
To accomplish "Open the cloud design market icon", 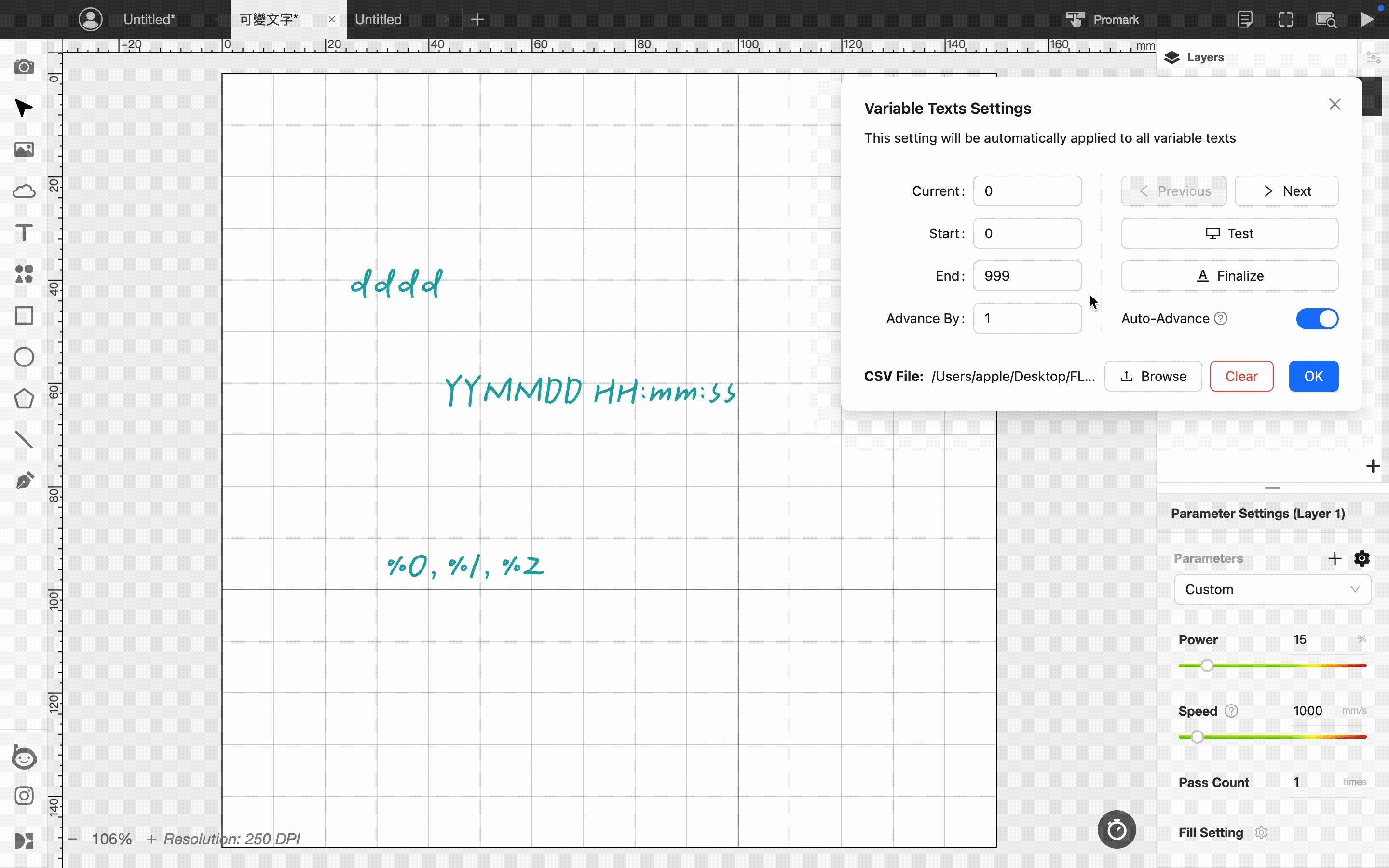I will (24, 191).
